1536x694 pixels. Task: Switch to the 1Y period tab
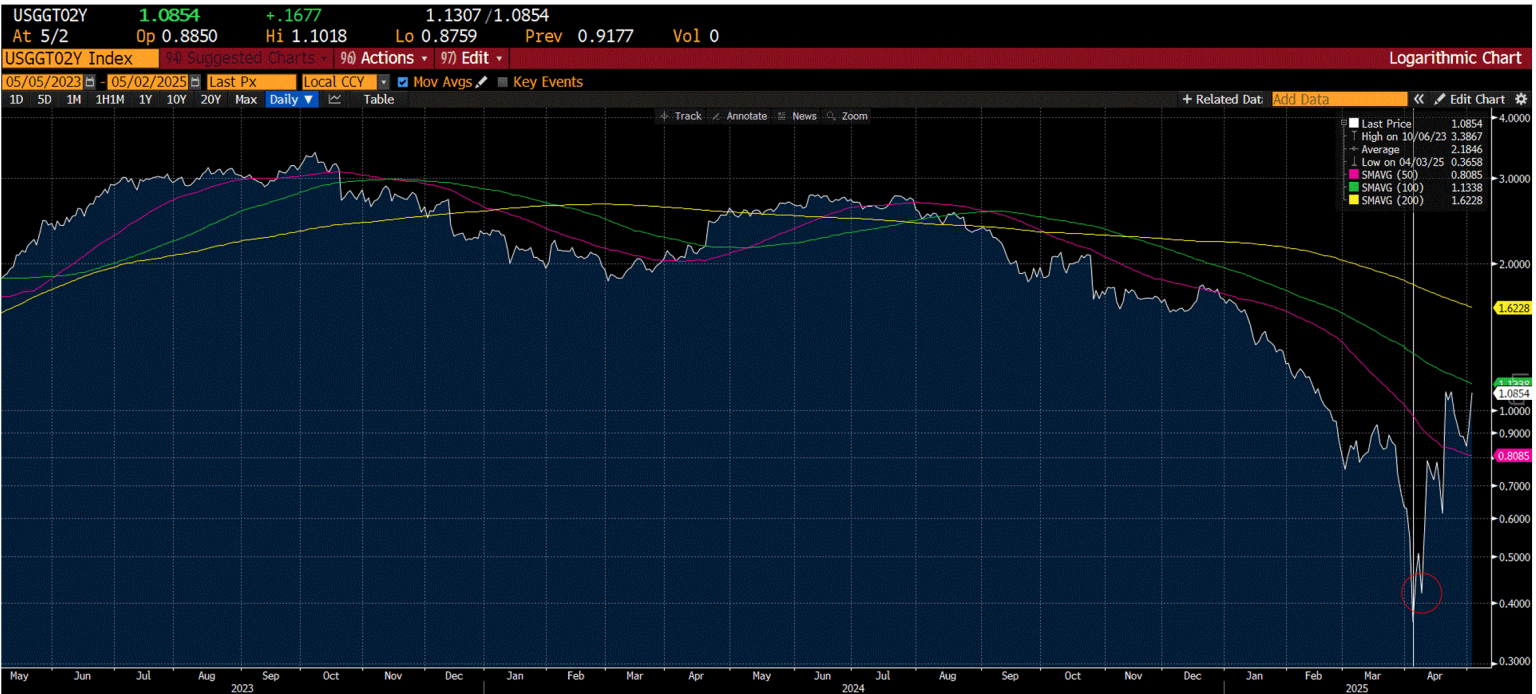point(143,99)
